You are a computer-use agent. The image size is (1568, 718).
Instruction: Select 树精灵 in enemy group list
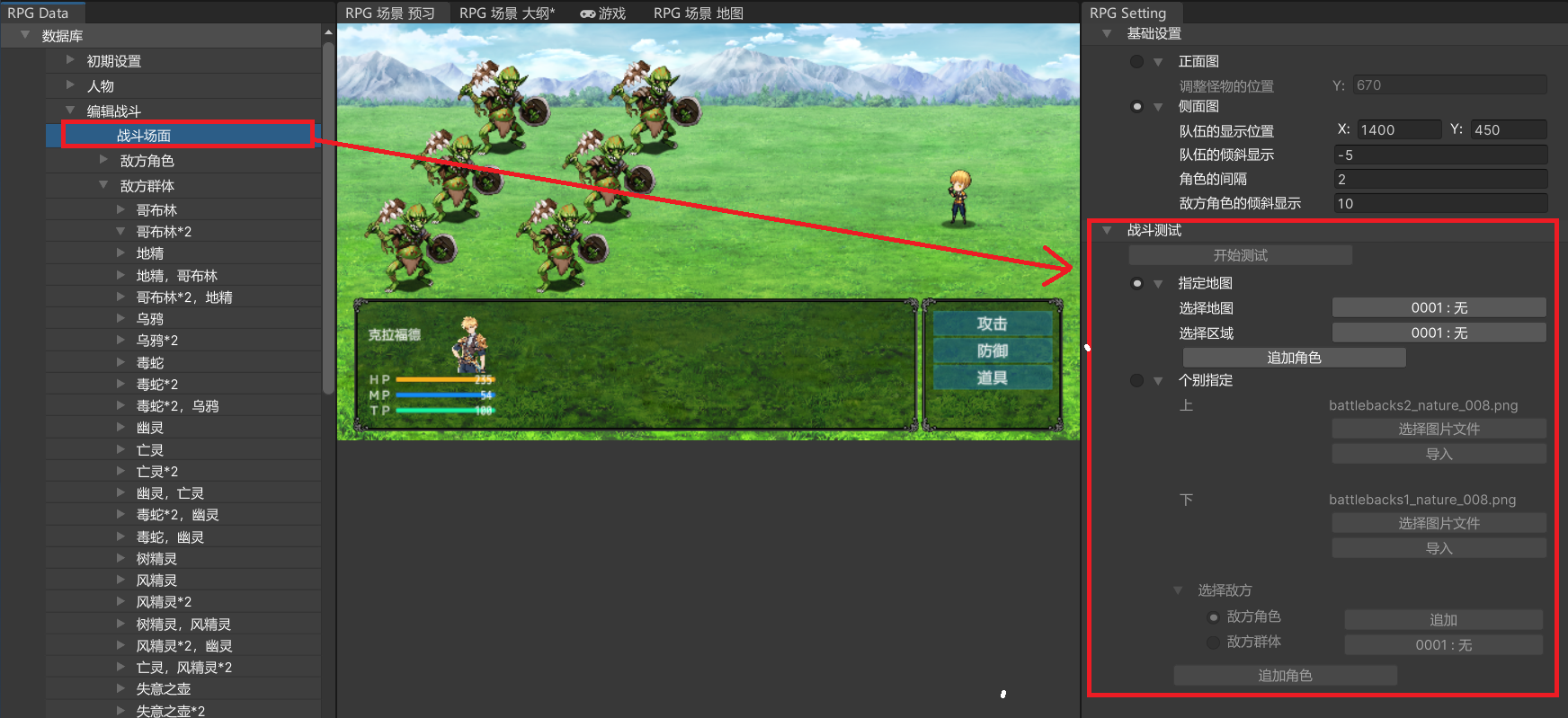(156, 559)
